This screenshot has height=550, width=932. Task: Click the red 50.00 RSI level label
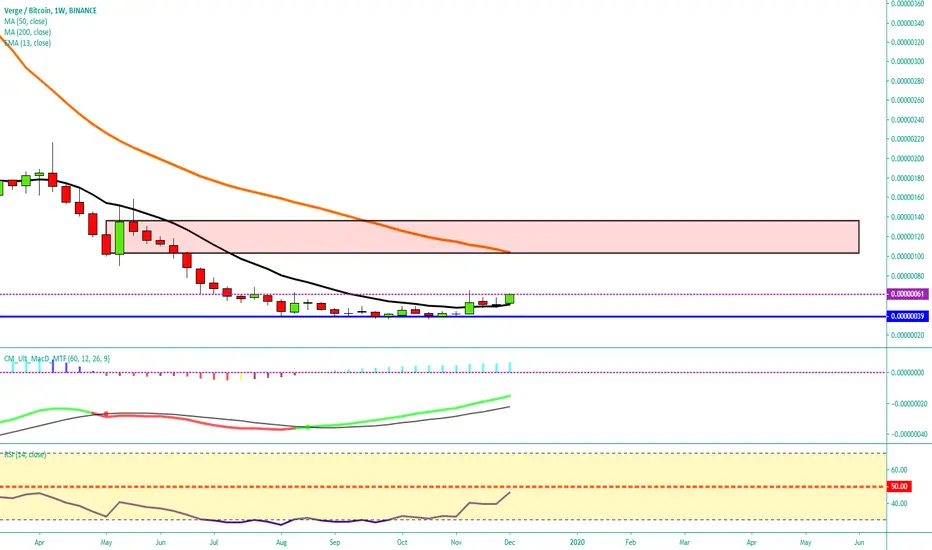pyautogui.click(x=899, y=486)
